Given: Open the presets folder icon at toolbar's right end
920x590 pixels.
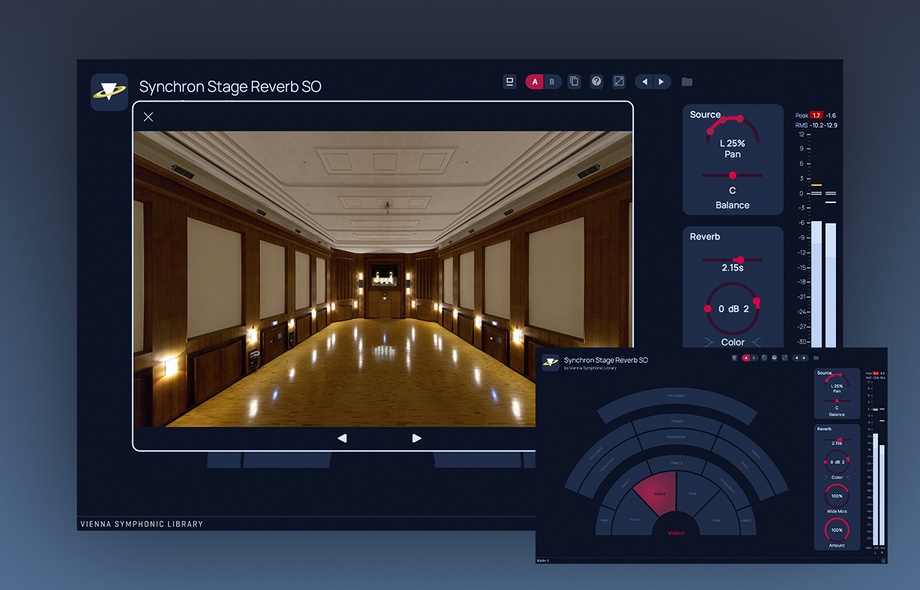Looking at the screenshot, I should click(686, 81).
